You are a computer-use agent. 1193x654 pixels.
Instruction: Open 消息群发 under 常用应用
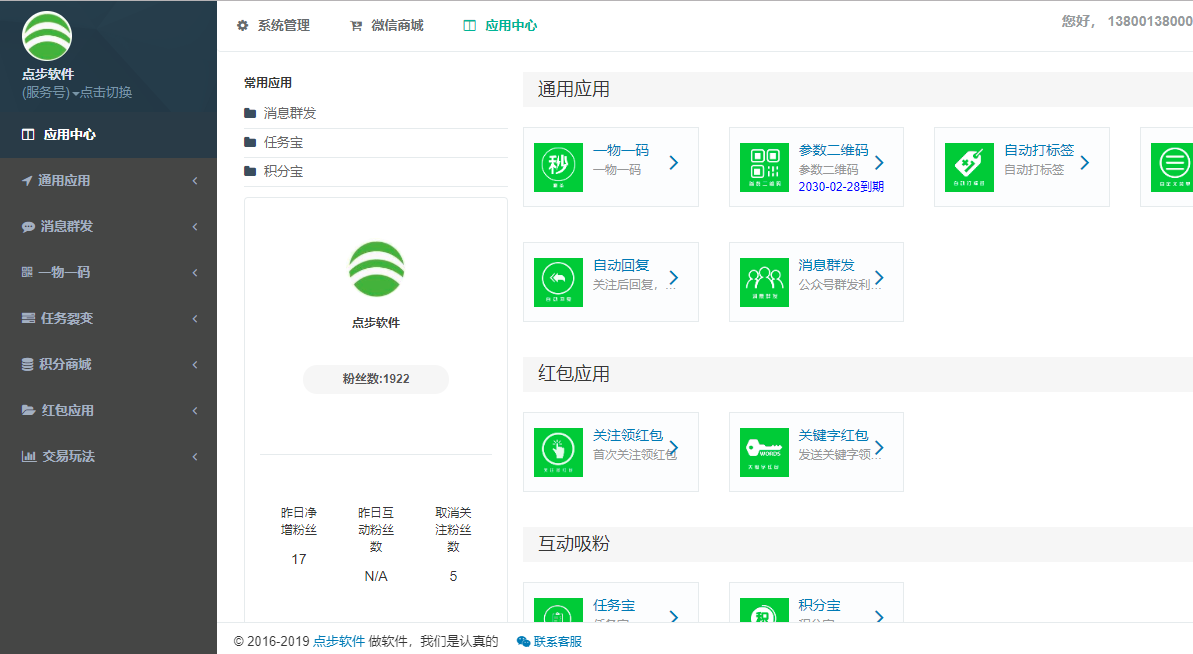[x=290, y=113]
